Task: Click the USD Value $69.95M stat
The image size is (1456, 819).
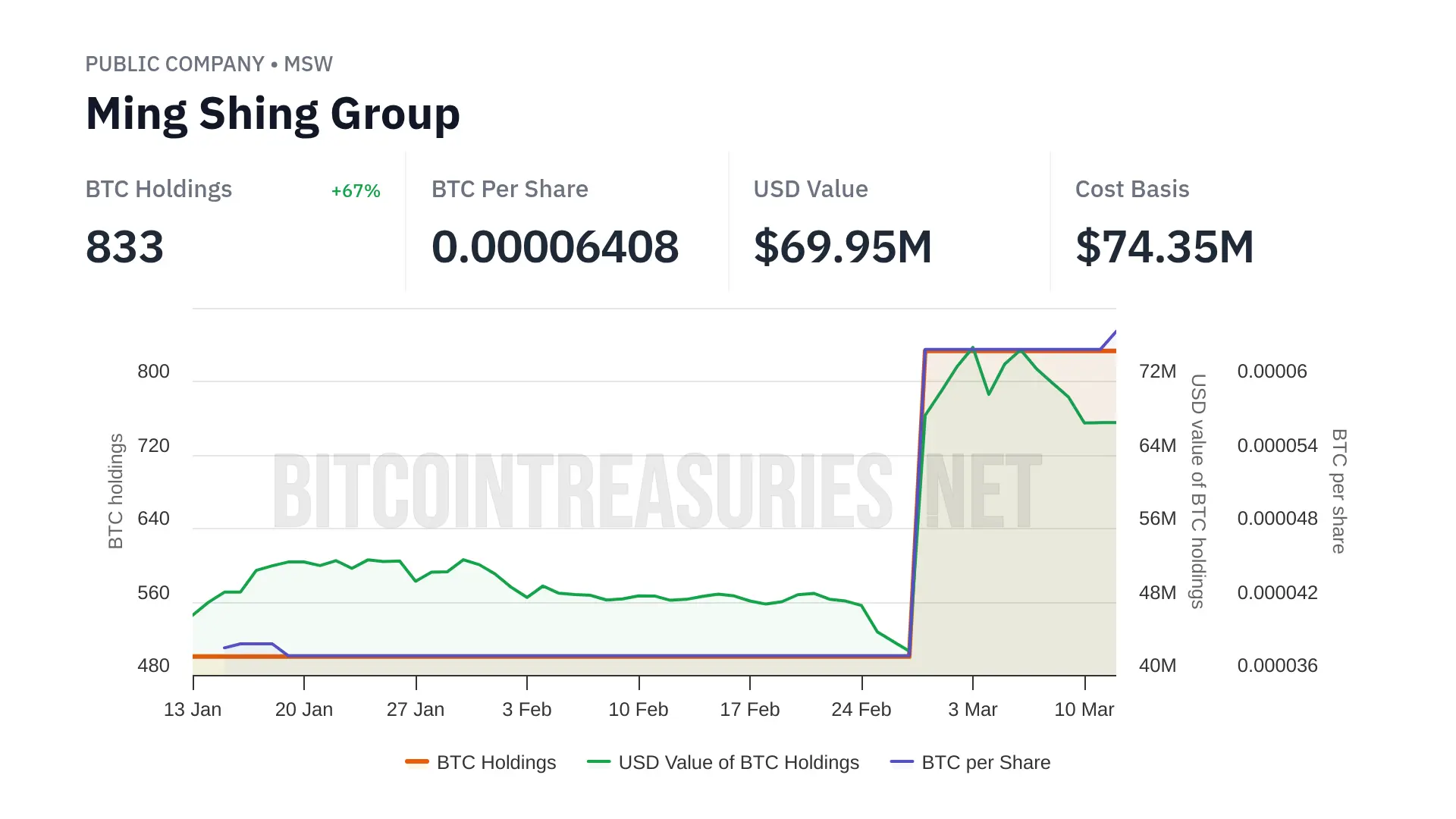Action: 843,247
